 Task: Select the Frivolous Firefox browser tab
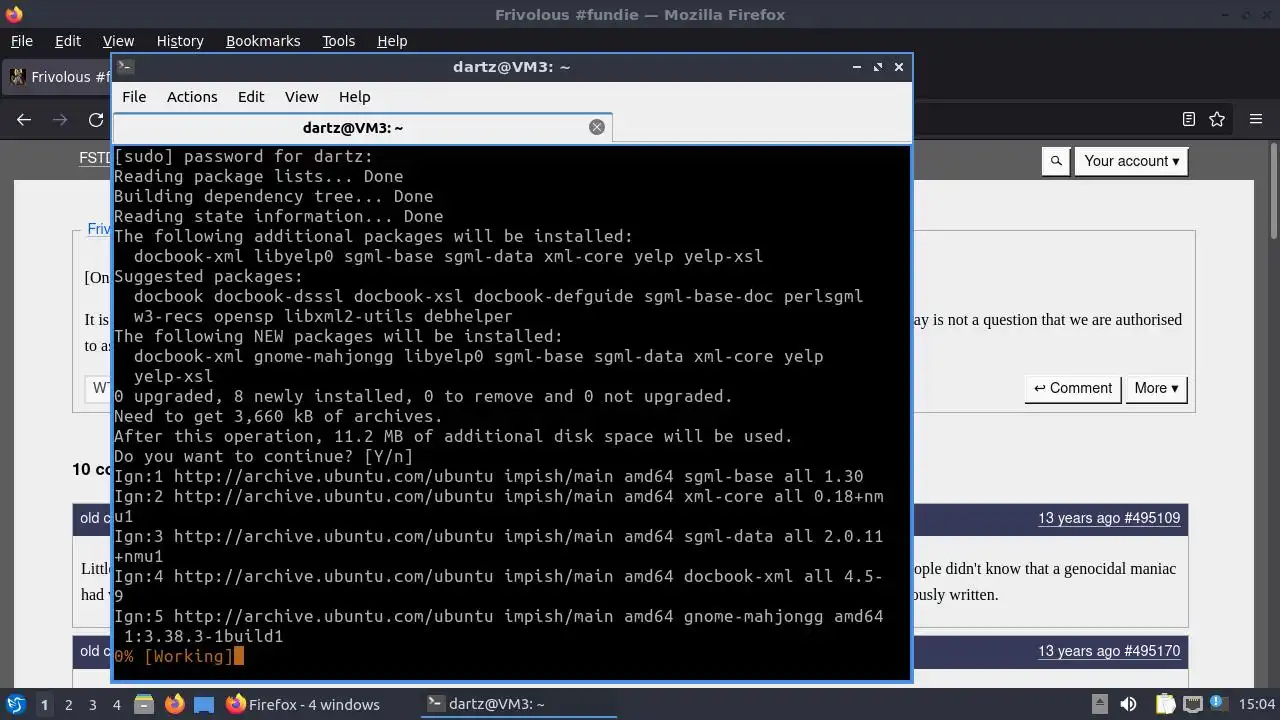tap(58, 77)
